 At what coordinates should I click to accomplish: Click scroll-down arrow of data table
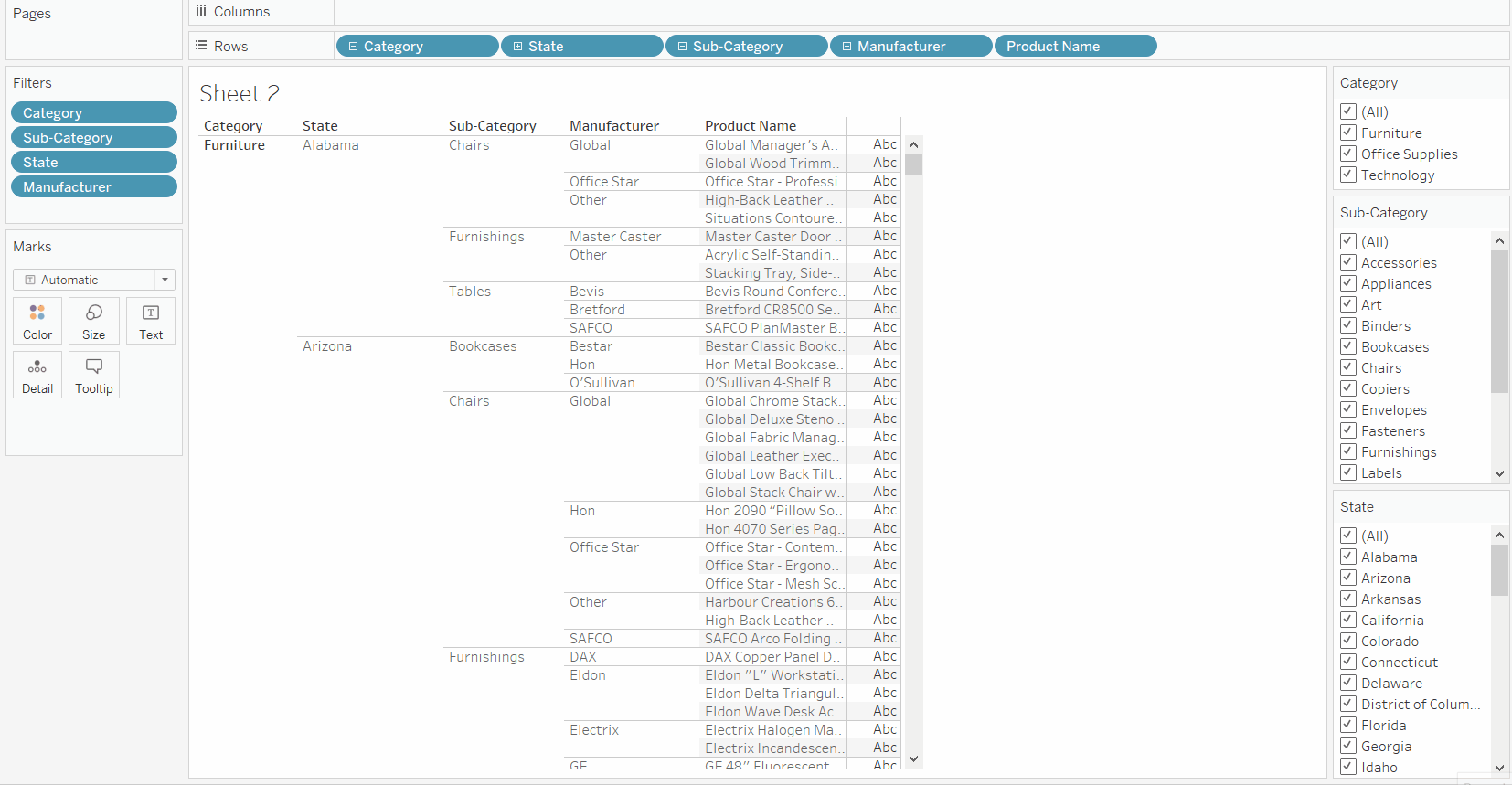click(x=913, y=759)
